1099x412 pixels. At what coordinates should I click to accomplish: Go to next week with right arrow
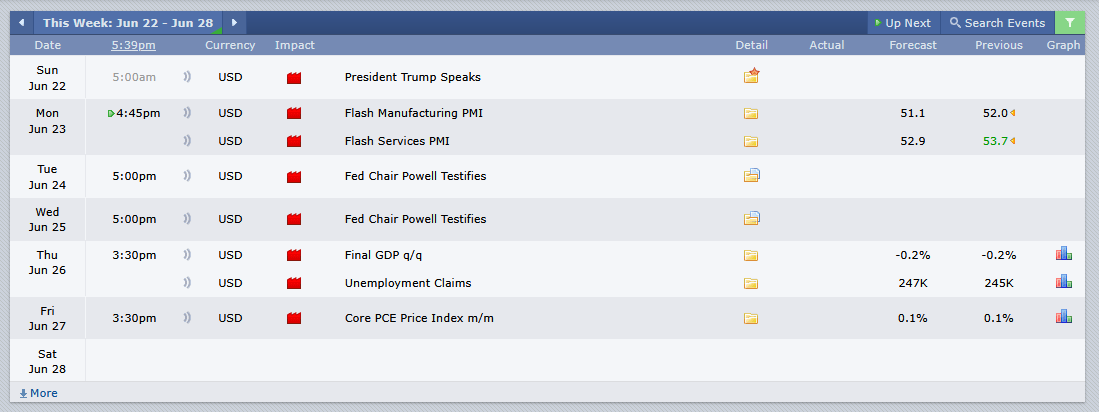234,22
